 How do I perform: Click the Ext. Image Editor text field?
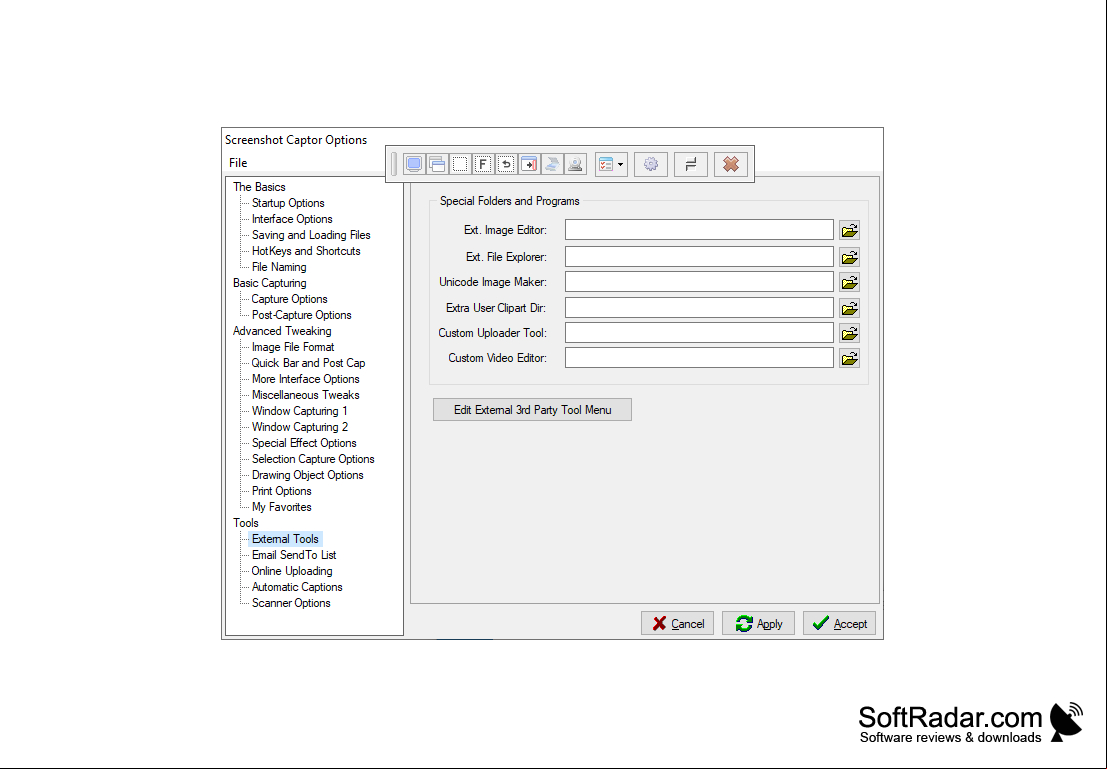(x=699, y=230)
